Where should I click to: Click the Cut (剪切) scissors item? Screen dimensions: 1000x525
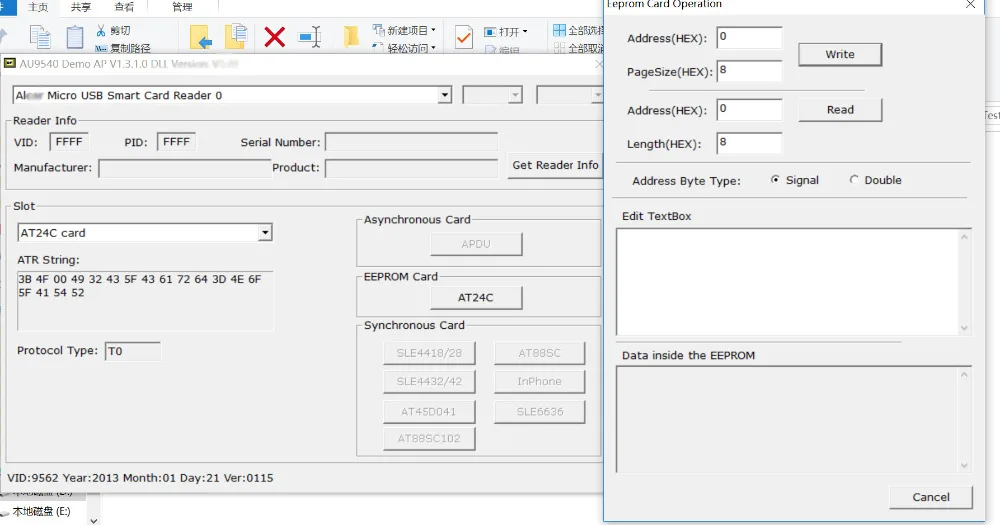click(x=114, y=31)
